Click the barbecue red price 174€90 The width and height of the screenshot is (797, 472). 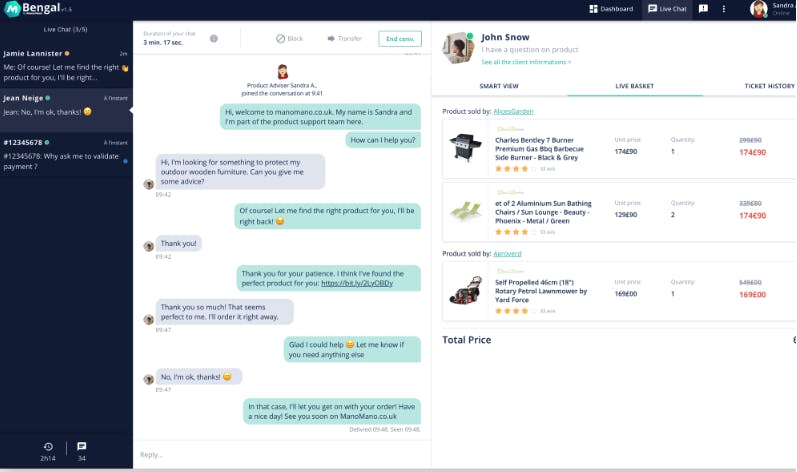click(x=752, y=152)
